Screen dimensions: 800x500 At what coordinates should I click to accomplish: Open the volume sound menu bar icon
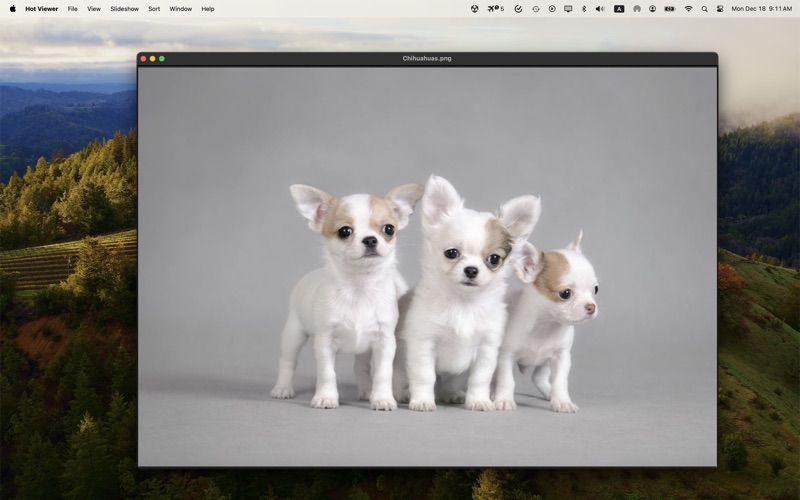[601, 9]
